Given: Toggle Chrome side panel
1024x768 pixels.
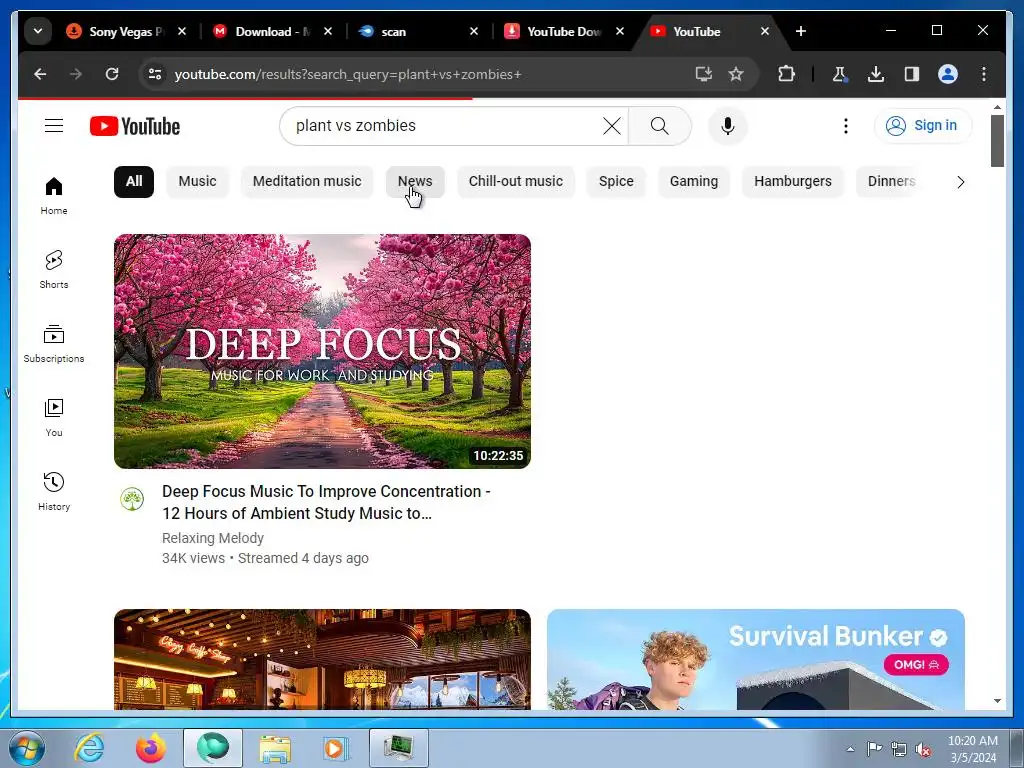Looking at the screenshot, I should [912, 74].
